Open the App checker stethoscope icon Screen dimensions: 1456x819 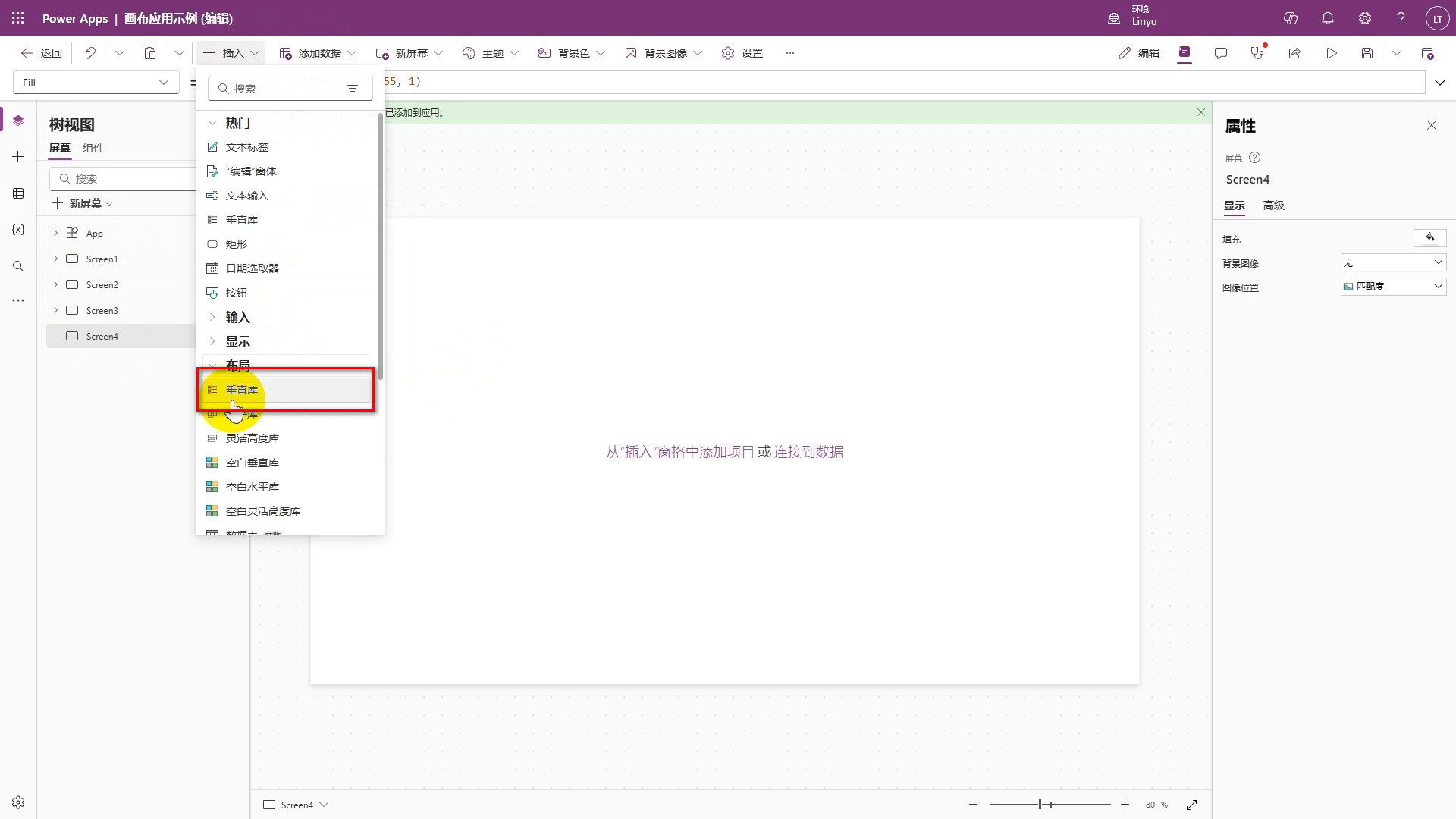coord(1257,53)
